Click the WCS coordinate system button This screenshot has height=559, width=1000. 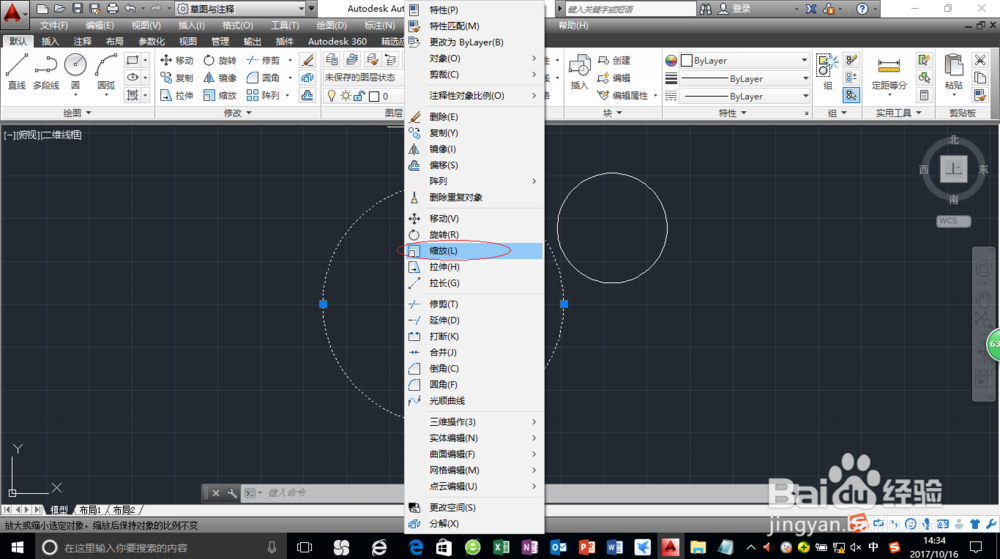coord(953,221)
